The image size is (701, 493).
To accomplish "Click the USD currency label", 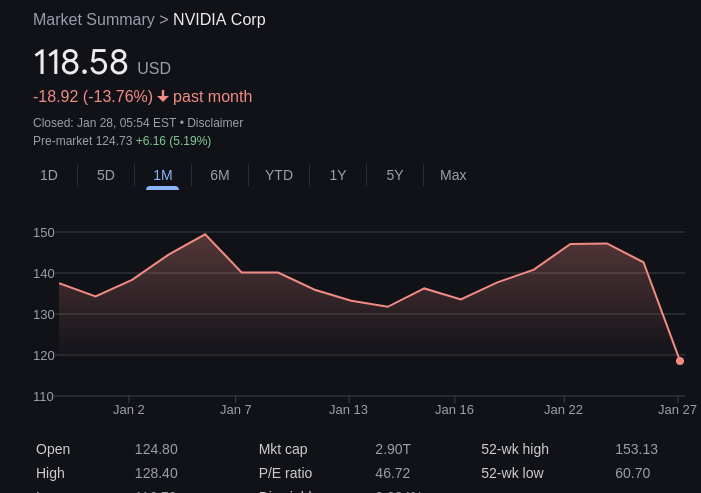I will click(x=154, y=68).
